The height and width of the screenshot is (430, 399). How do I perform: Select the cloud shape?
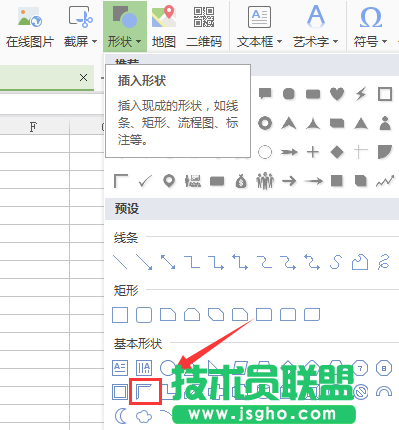tap(144, 416)
